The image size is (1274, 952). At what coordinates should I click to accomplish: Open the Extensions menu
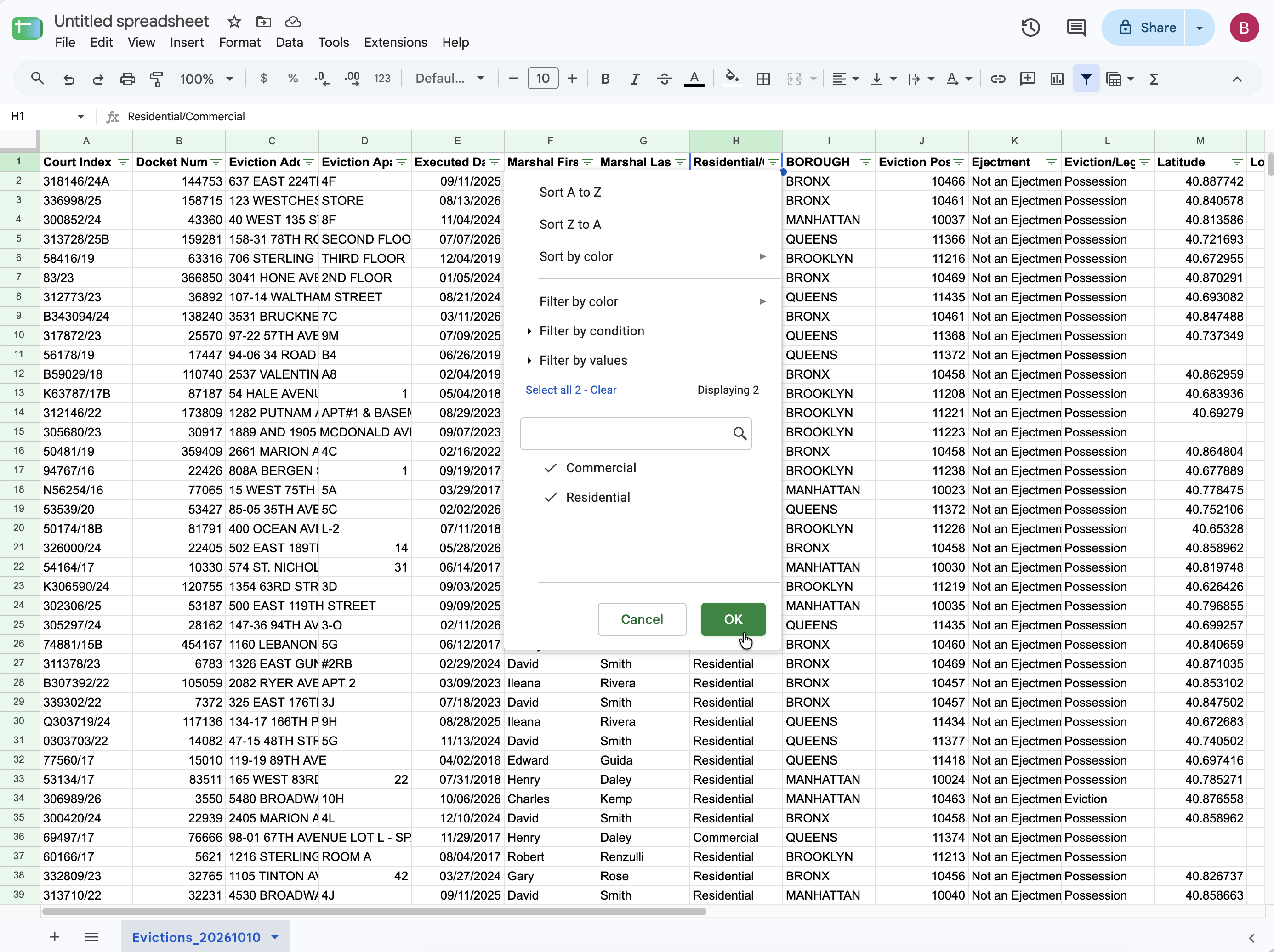395,43
